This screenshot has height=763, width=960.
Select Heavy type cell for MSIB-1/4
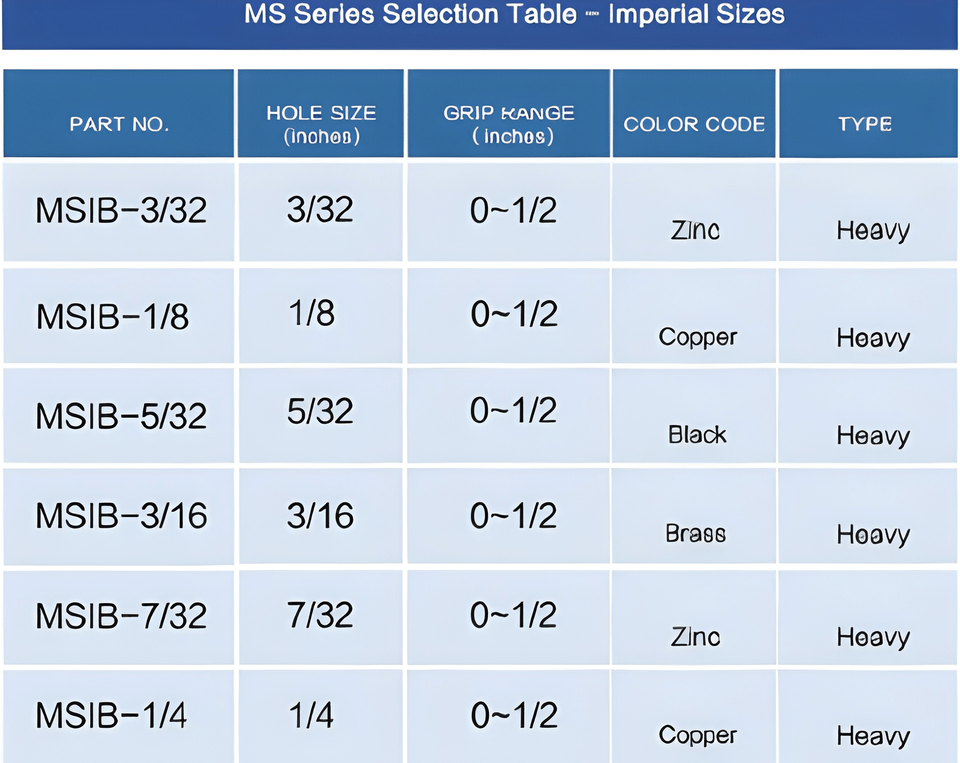click(873, 735)
